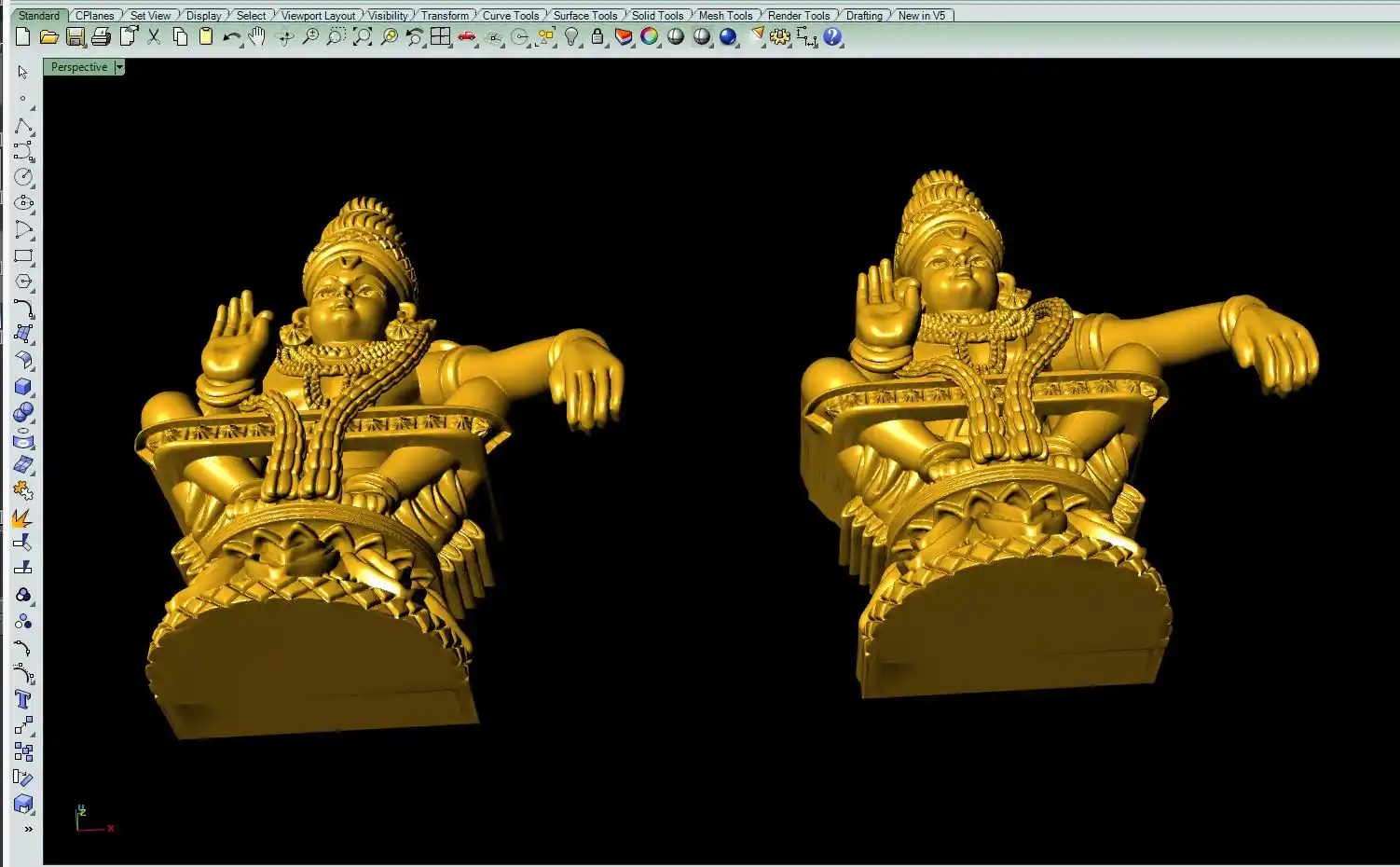
Task: Choose the Box solid tool
Action: click(23, 387)
